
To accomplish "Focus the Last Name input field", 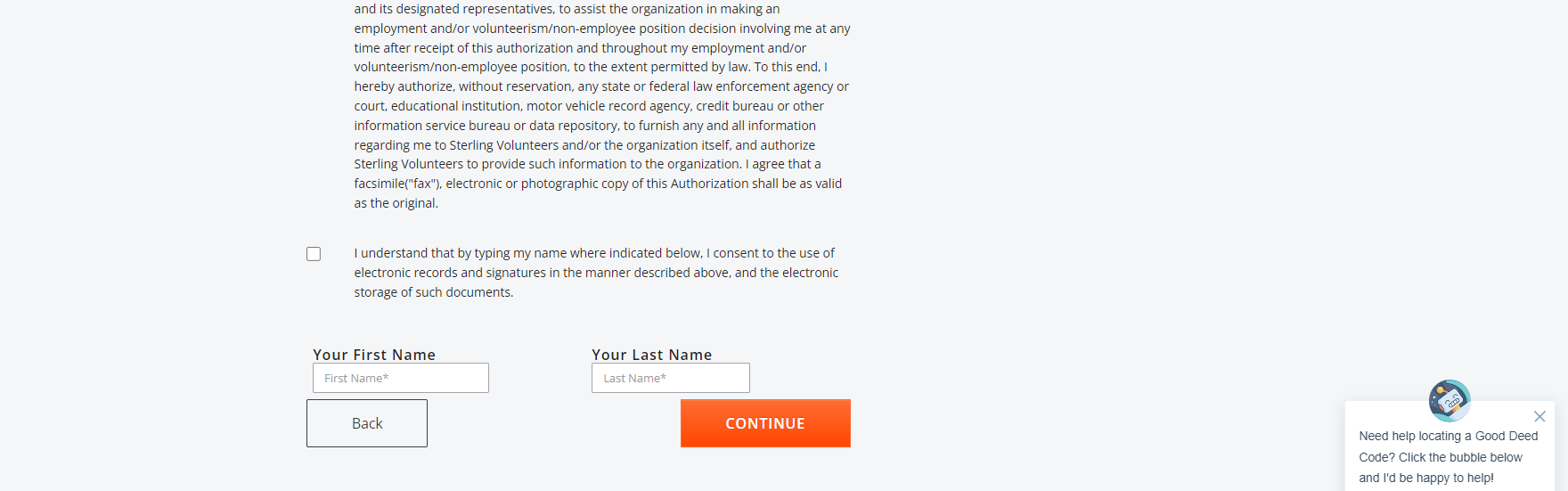I will click(x=671, y=378).
